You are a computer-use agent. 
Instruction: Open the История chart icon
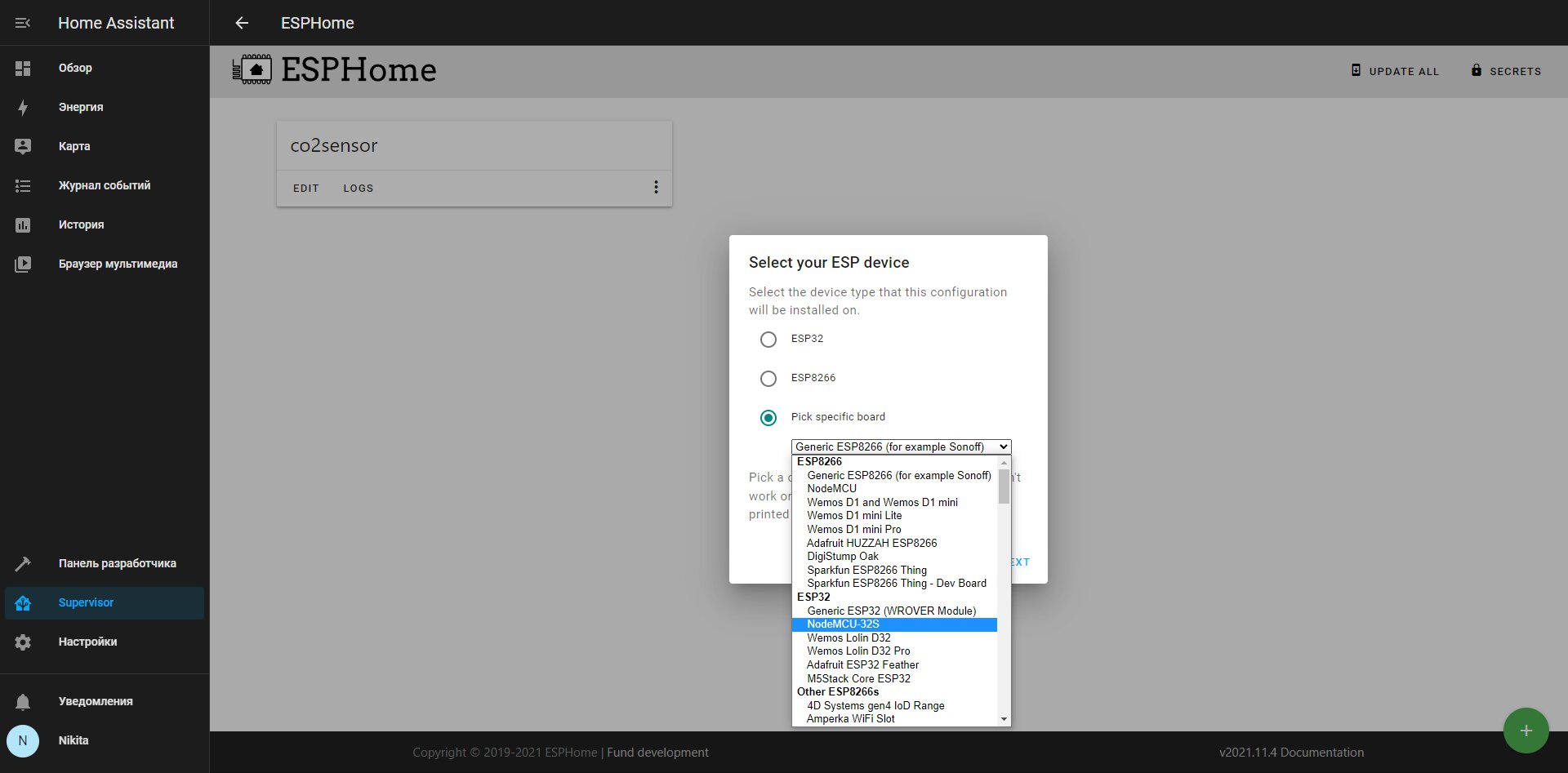pos(23,225)
